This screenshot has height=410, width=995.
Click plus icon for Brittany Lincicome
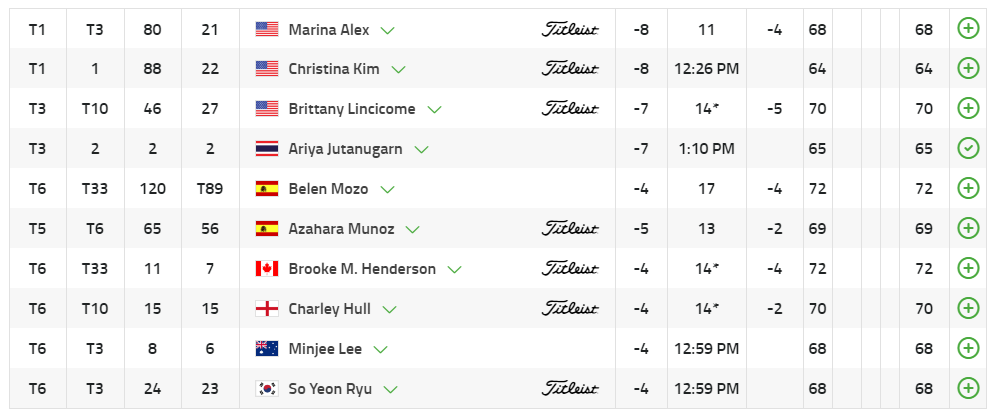coord(967,108)
